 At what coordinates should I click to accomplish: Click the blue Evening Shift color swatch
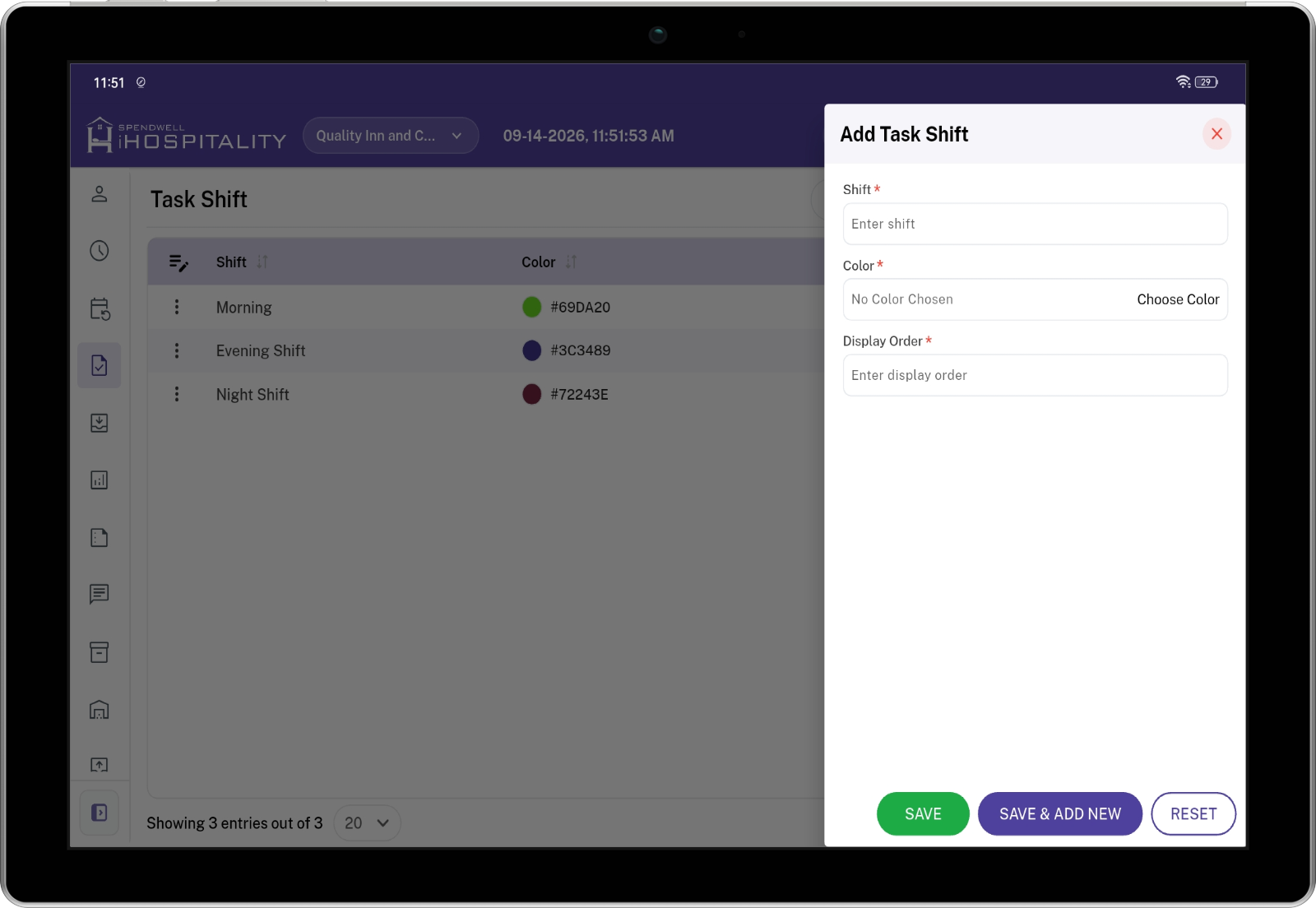[x=532, y=350]
